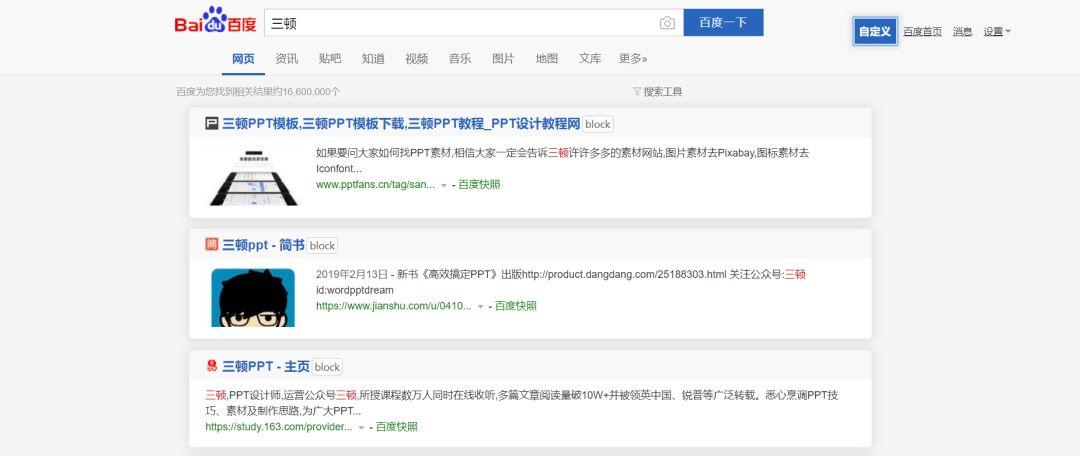This screenshot has height=456, width=1080.
Task: Go to the 音乐 tab
Action: click(x=460, y=59)
